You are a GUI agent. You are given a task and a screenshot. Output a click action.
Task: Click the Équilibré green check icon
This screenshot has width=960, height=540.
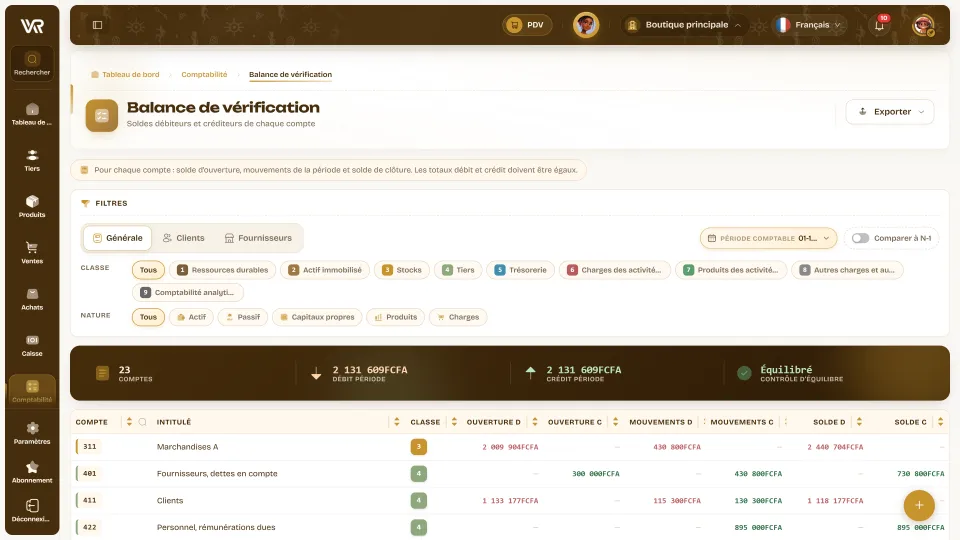point(744,373)
